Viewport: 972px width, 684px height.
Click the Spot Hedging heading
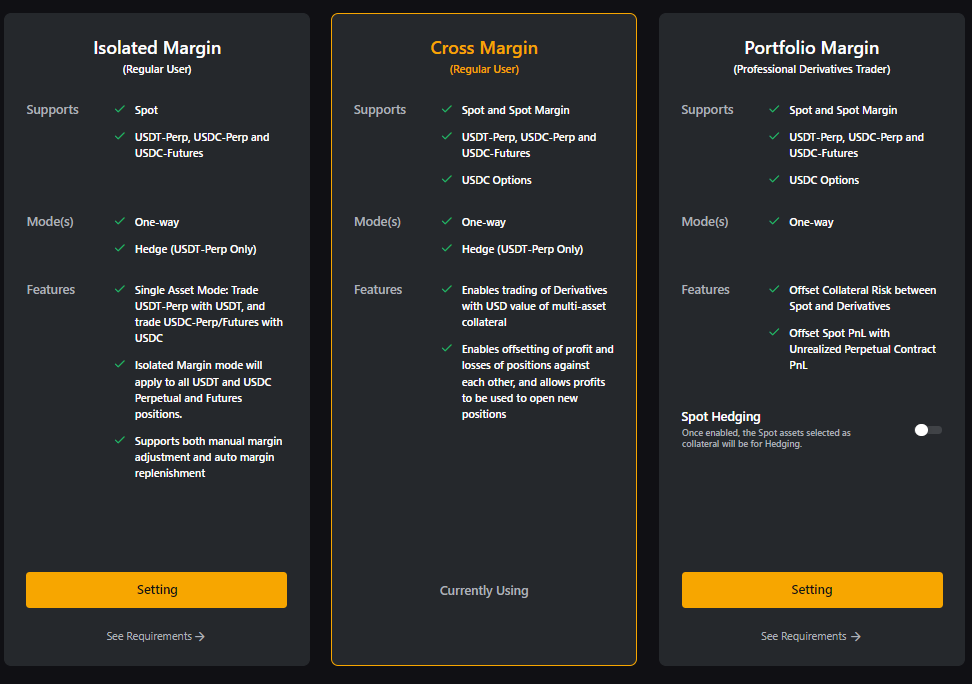721,417
